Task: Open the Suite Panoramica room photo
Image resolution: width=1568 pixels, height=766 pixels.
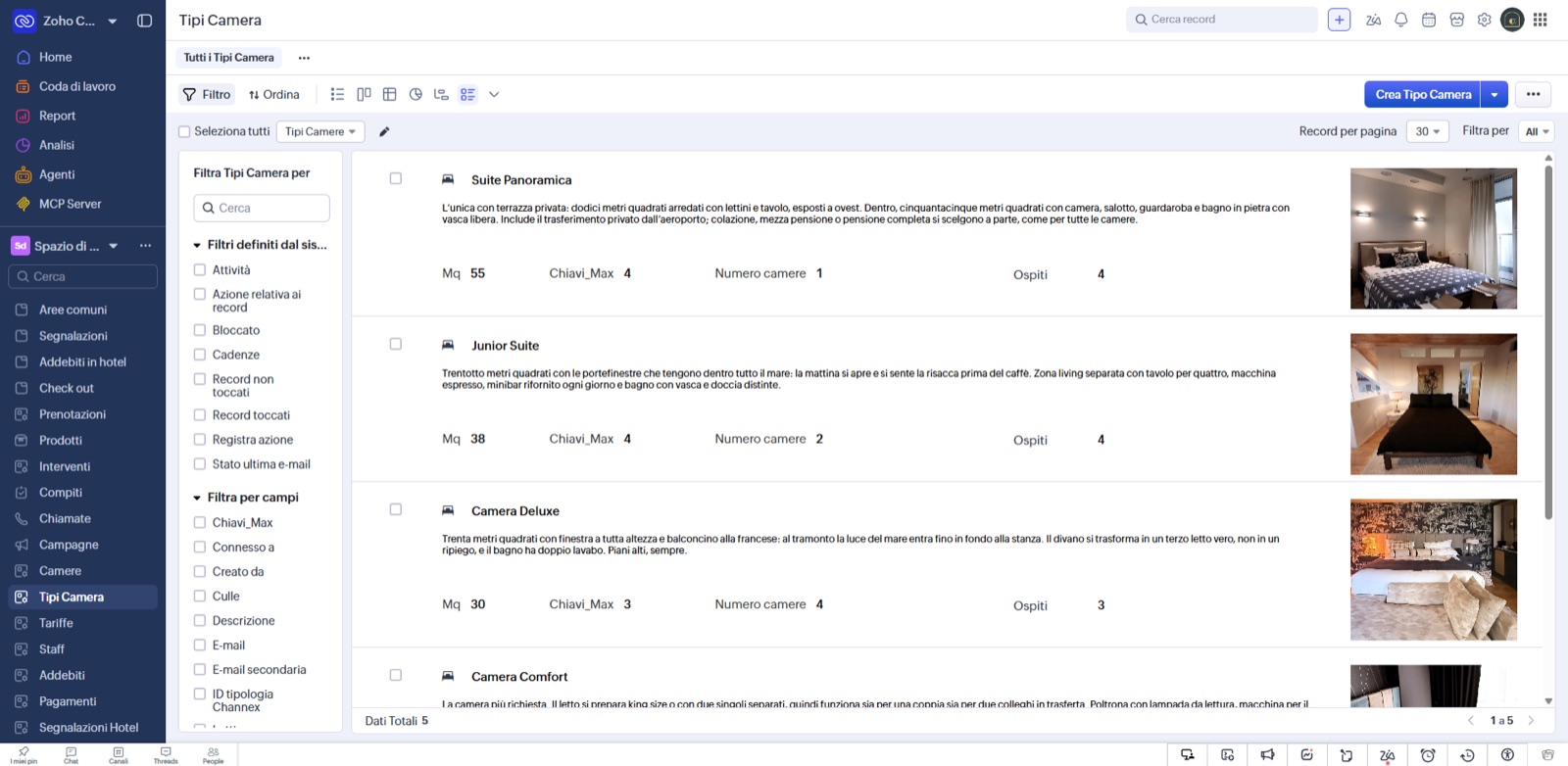Action: point(1434,238)
